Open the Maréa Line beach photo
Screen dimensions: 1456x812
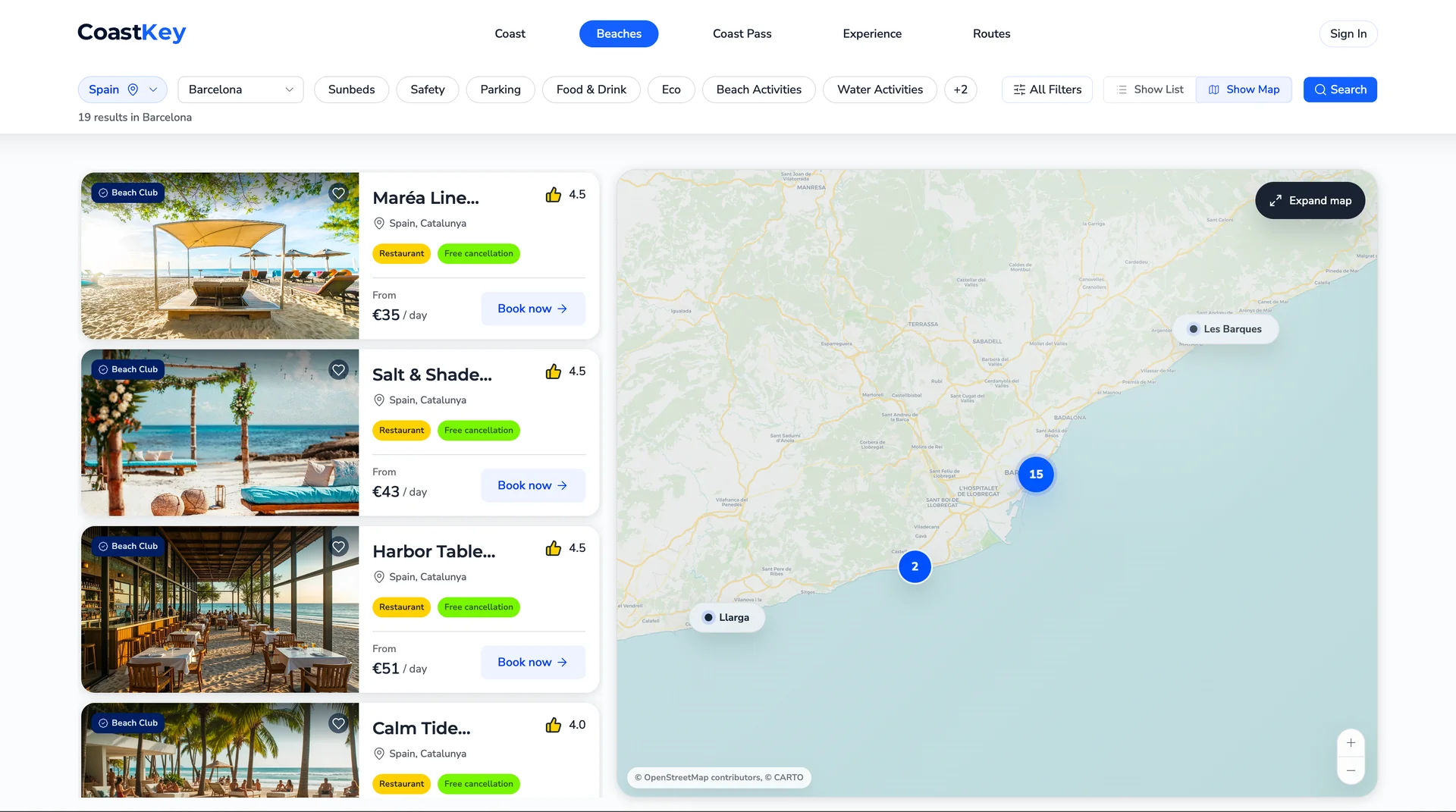point(220,256)
